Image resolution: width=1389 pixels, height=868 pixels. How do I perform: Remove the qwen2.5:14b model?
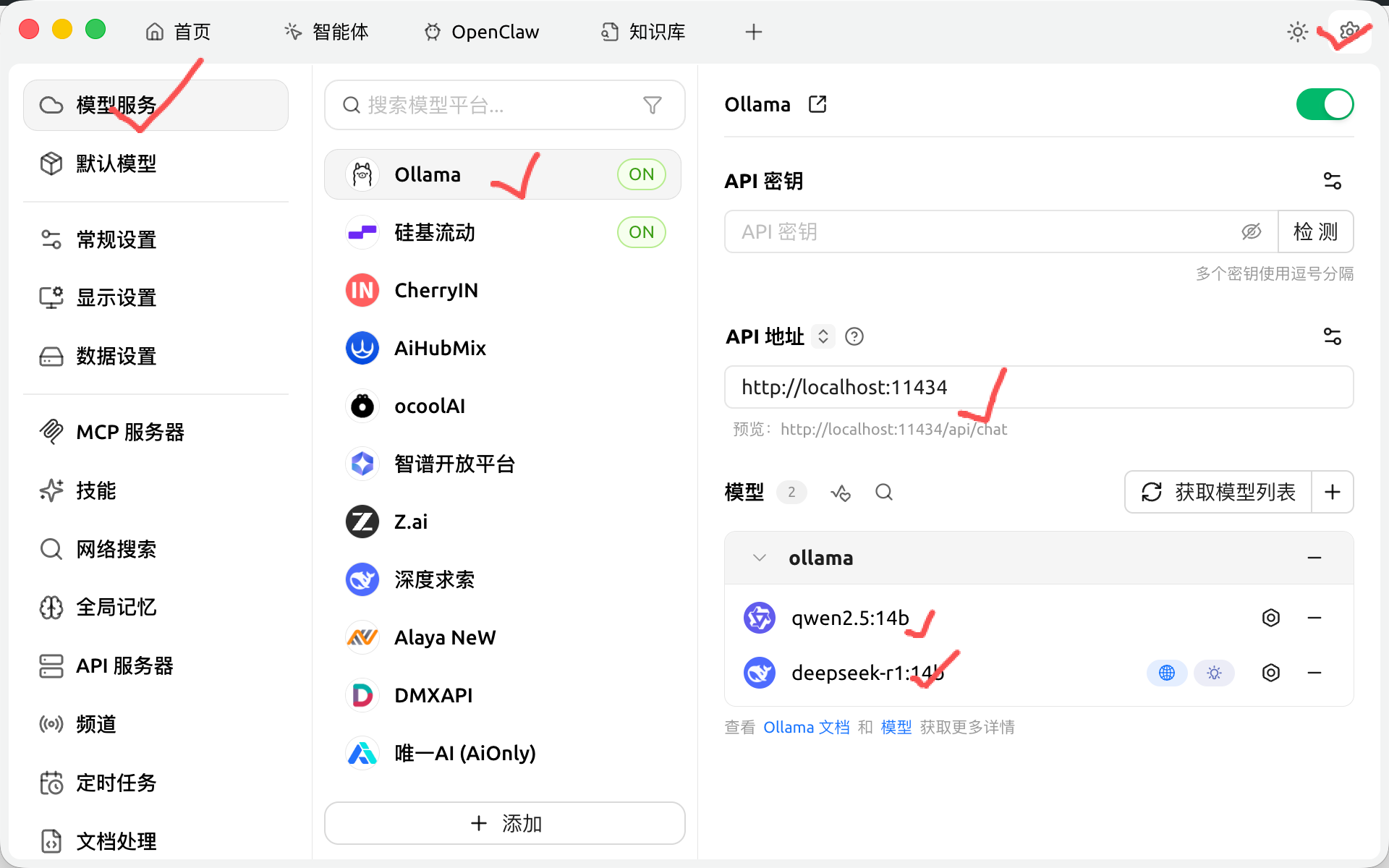1314,618
